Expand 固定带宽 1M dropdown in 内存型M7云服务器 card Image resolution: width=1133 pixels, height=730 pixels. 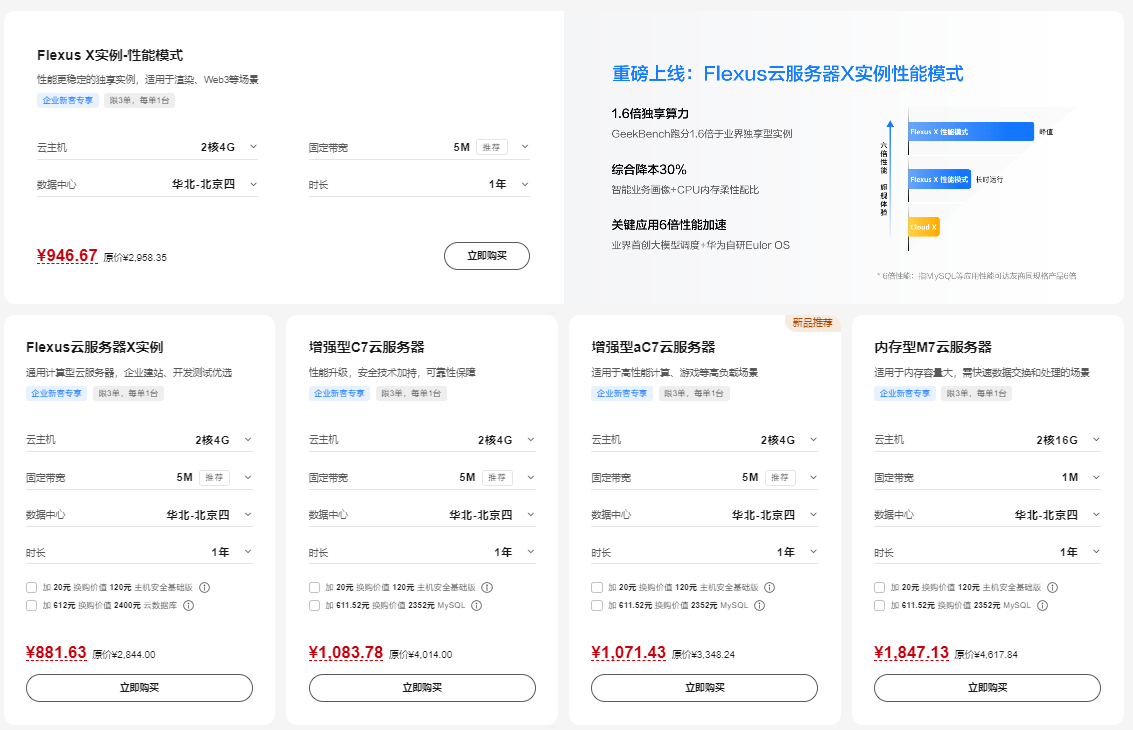coord(988,478)
